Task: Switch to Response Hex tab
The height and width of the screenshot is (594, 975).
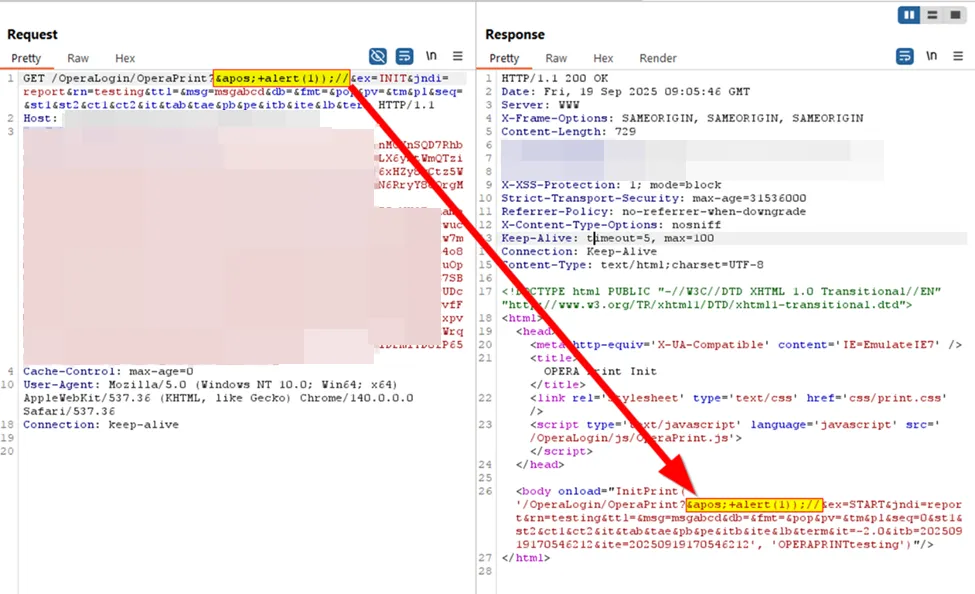Action: click(x=603, y=59)
